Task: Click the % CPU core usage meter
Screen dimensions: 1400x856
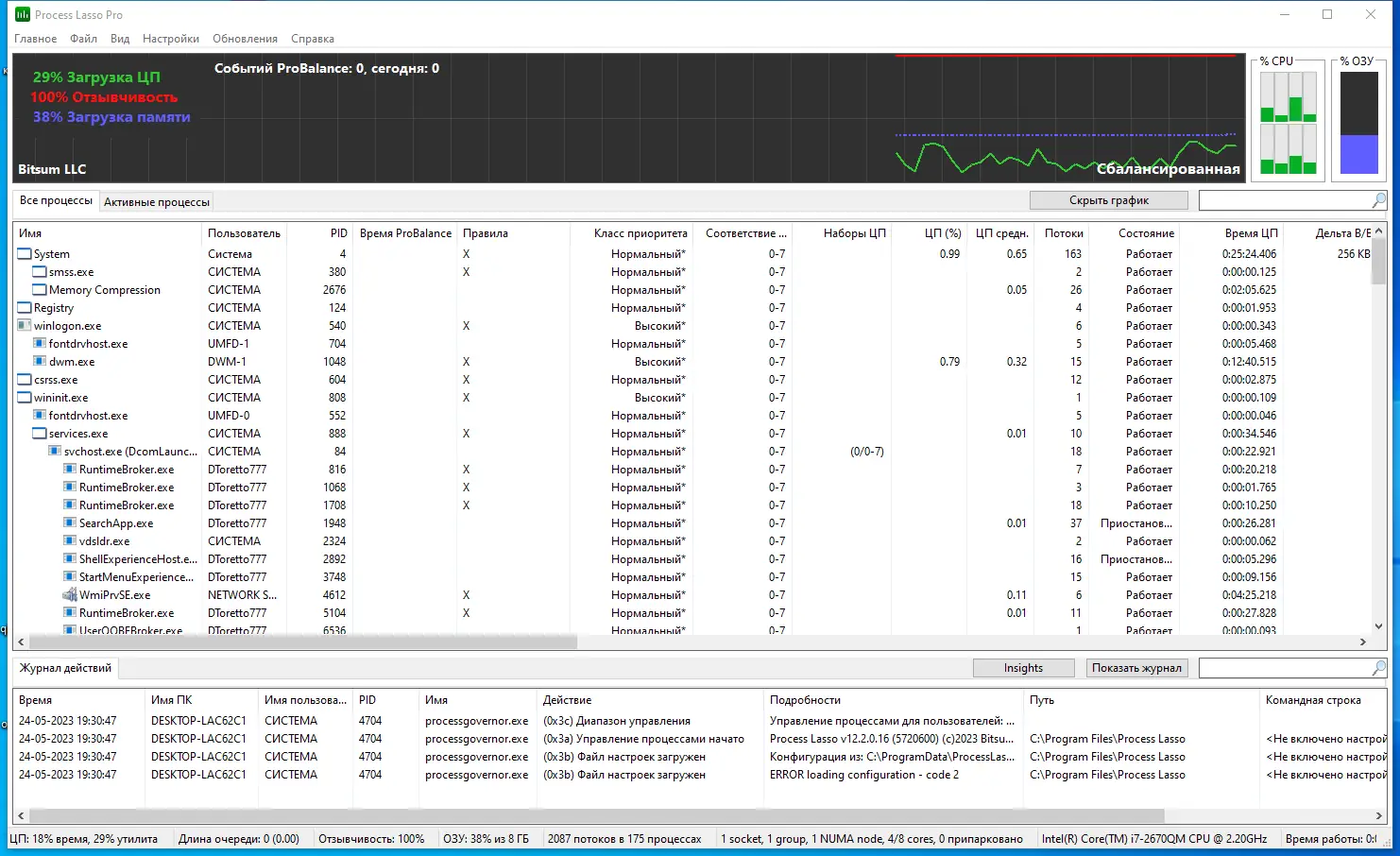Action: pos(1289,123)
